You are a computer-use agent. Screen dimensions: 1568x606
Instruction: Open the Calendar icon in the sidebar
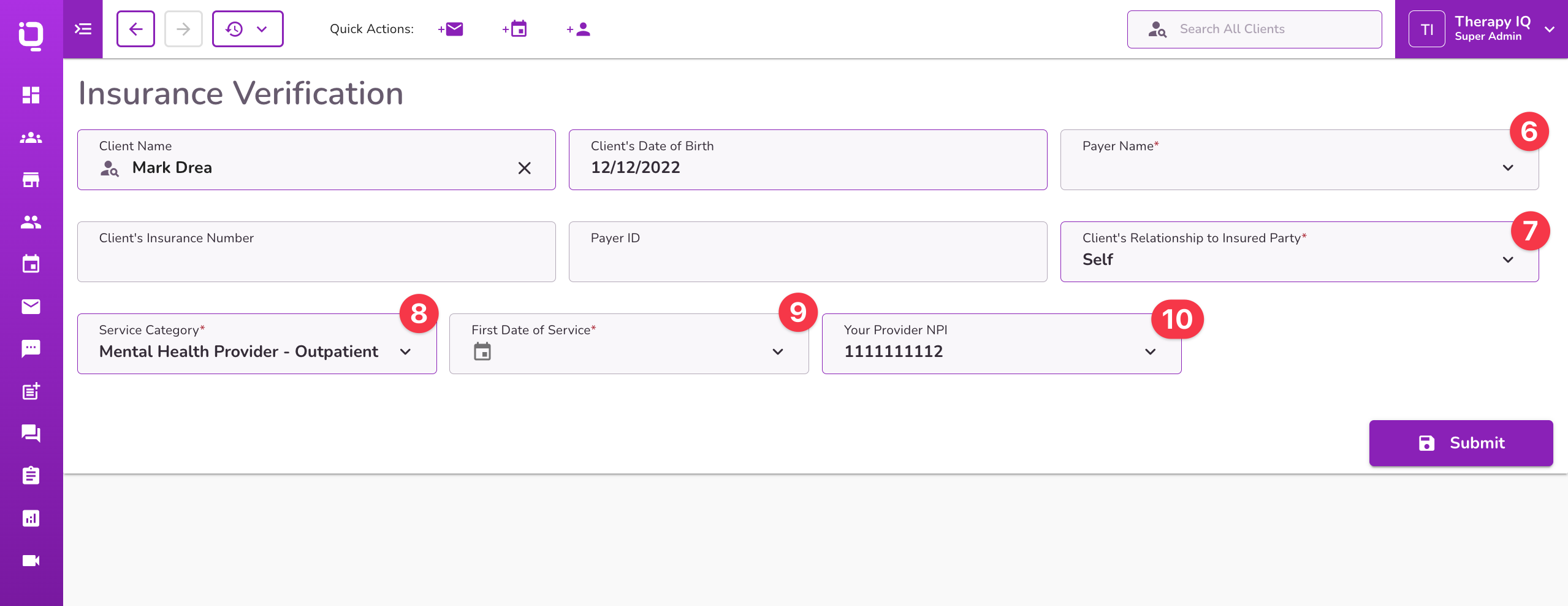[x=30, y=264]
